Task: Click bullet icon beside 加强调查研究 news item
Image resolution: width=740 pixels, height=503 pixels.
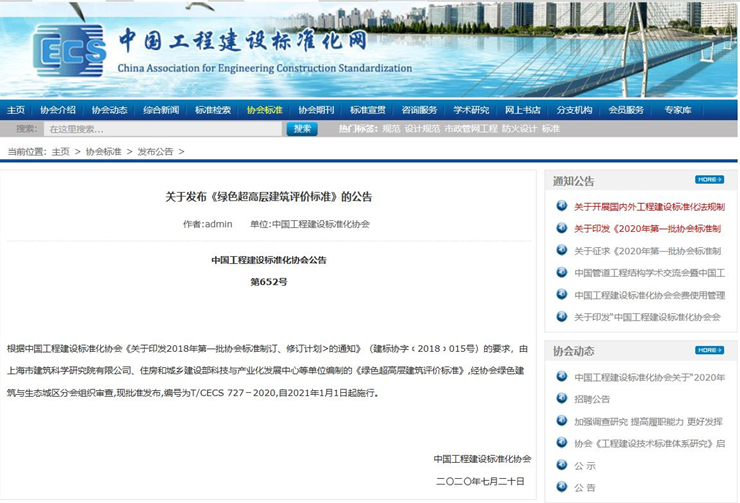Action: [561, 421]
